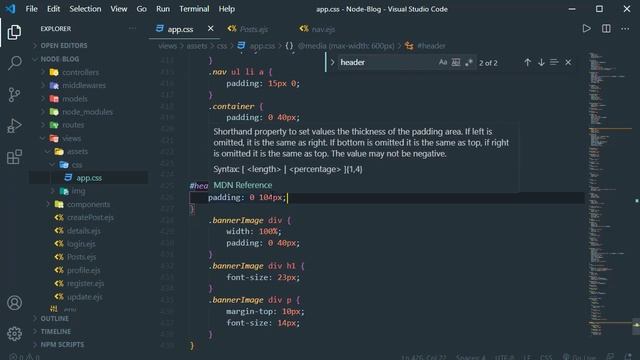
Task: Open the Terminal menu
Action: point(194,9)
